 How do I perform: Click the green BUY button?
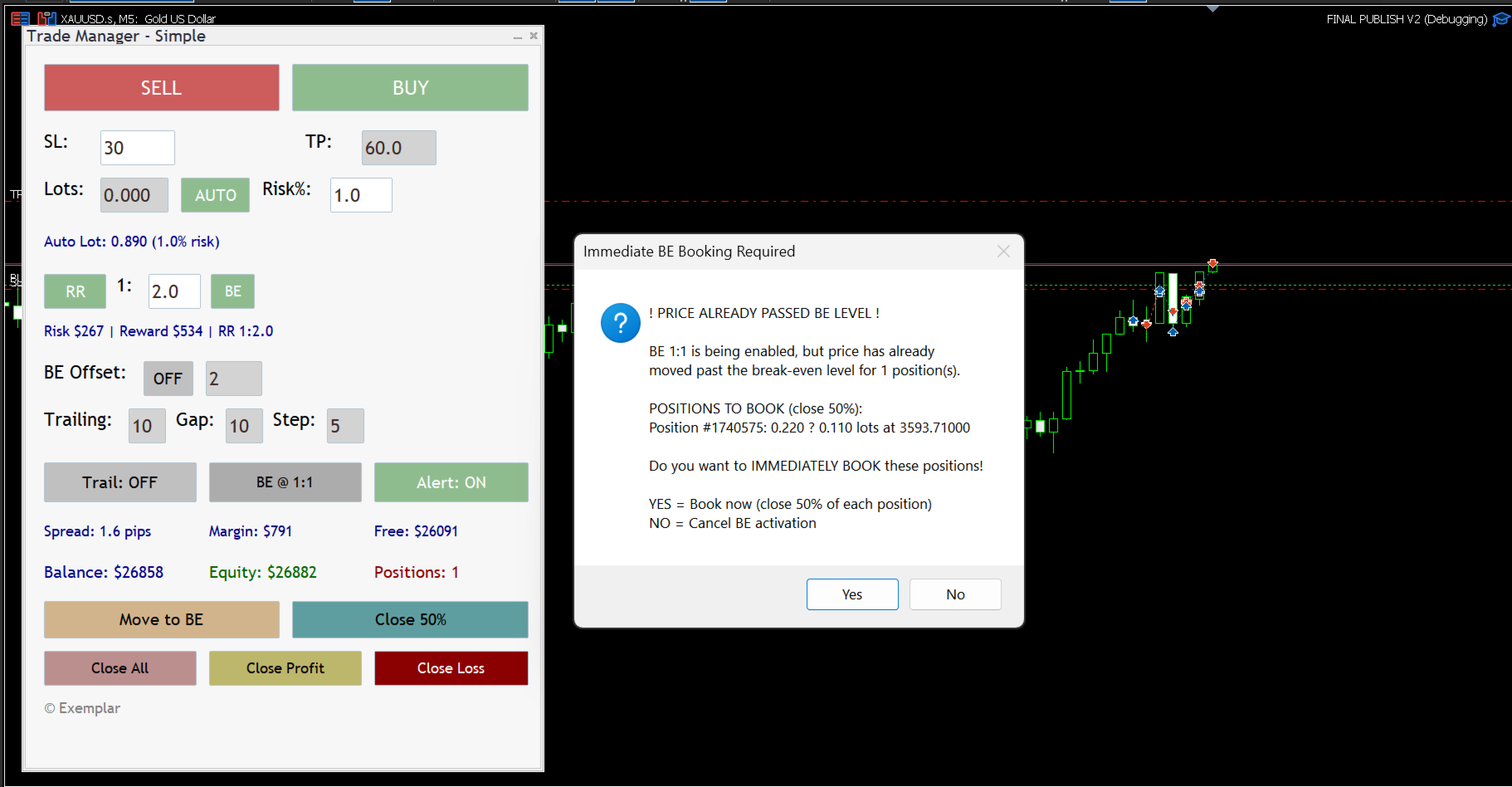[410, 88]
